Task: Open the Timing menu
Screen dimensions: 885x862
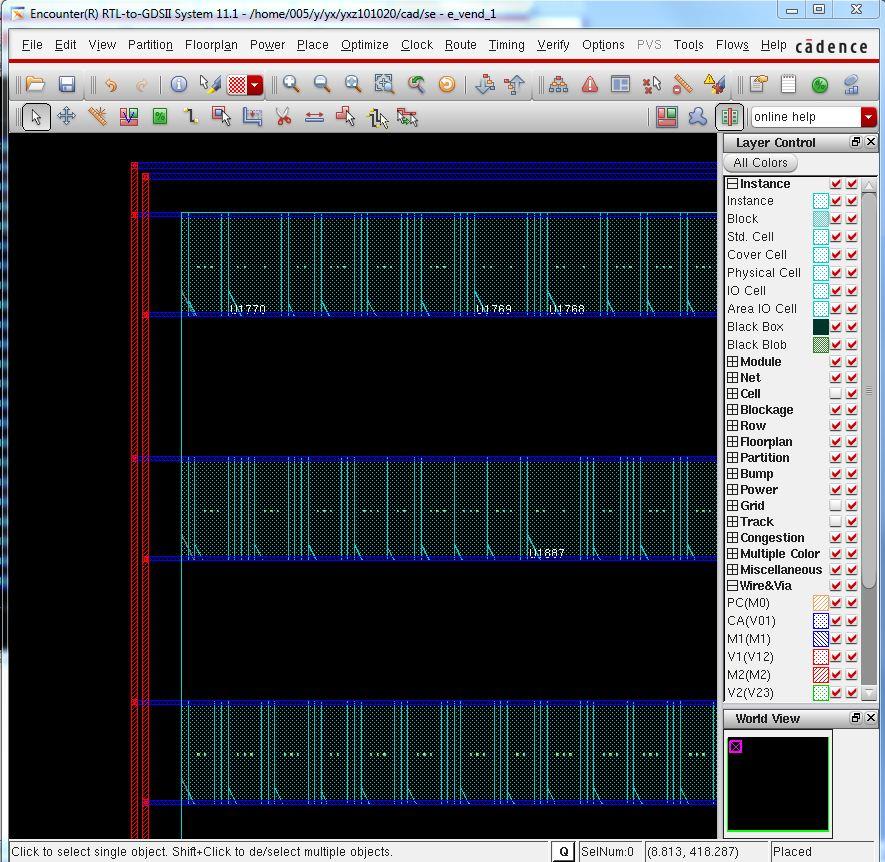Action: tap(506, 45)
